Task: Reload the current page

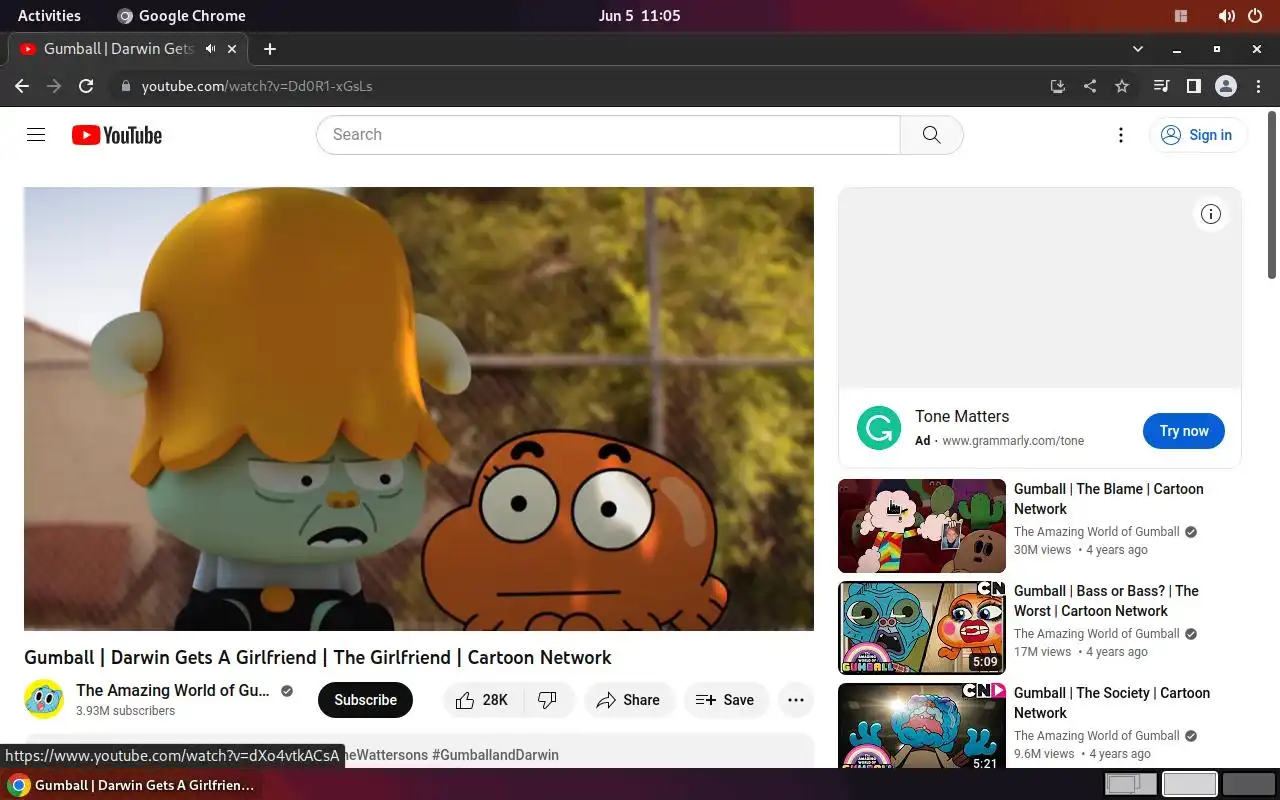Action: 86,86
